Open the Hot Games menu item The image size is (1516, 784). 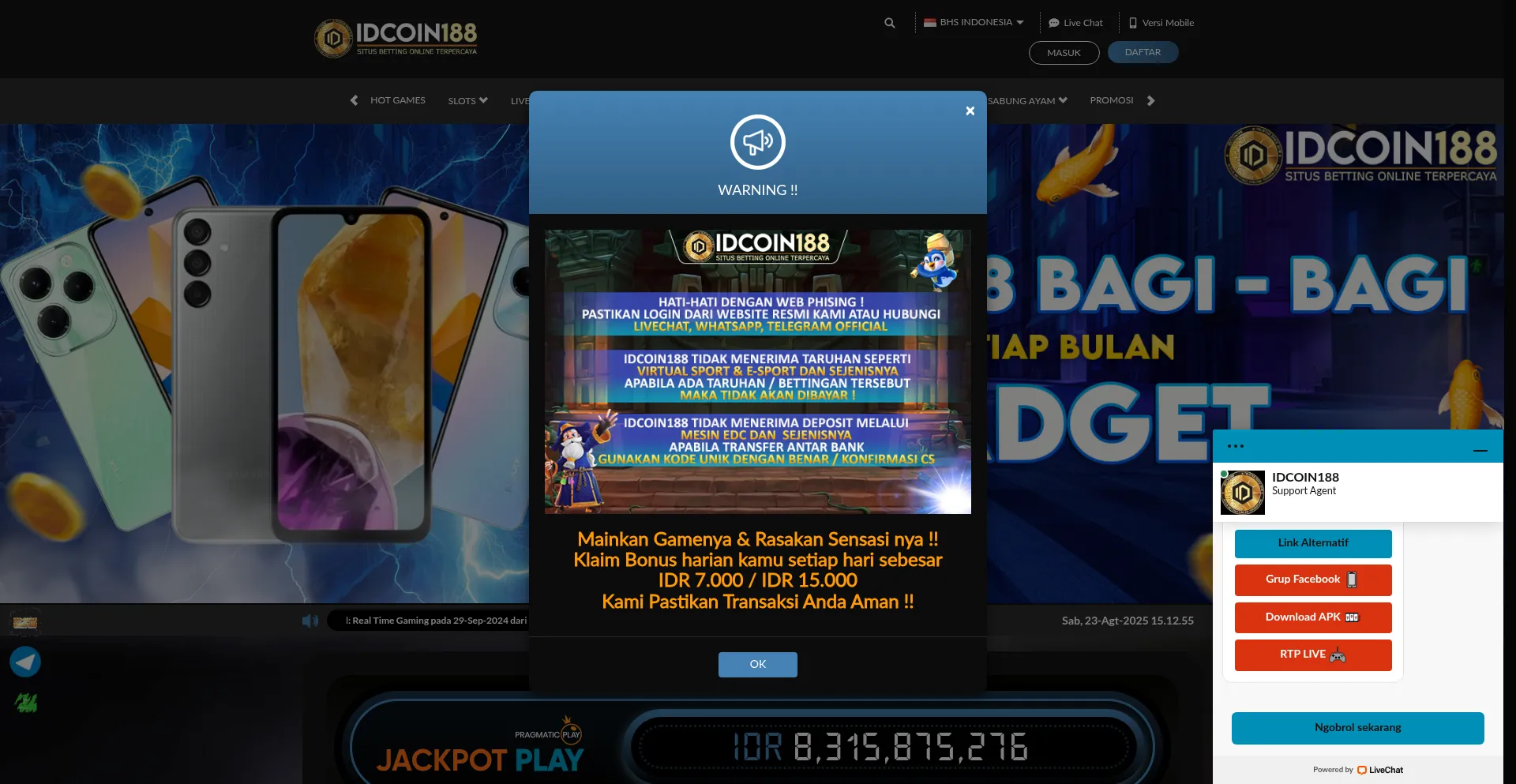pos(397,100)
